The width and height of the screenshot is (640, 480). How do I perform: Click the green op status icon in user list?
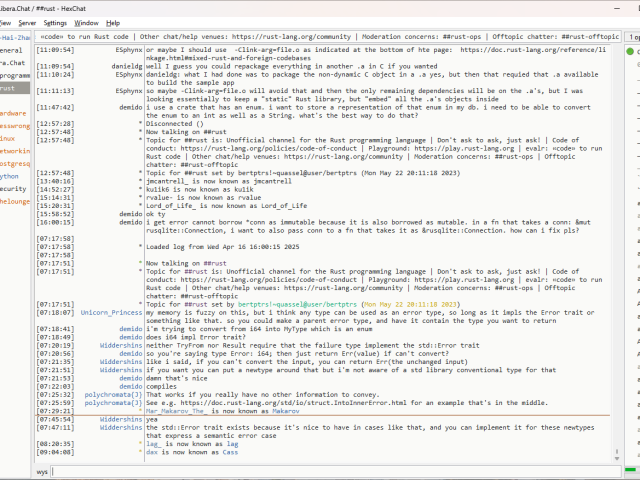[x=631, y=50]
